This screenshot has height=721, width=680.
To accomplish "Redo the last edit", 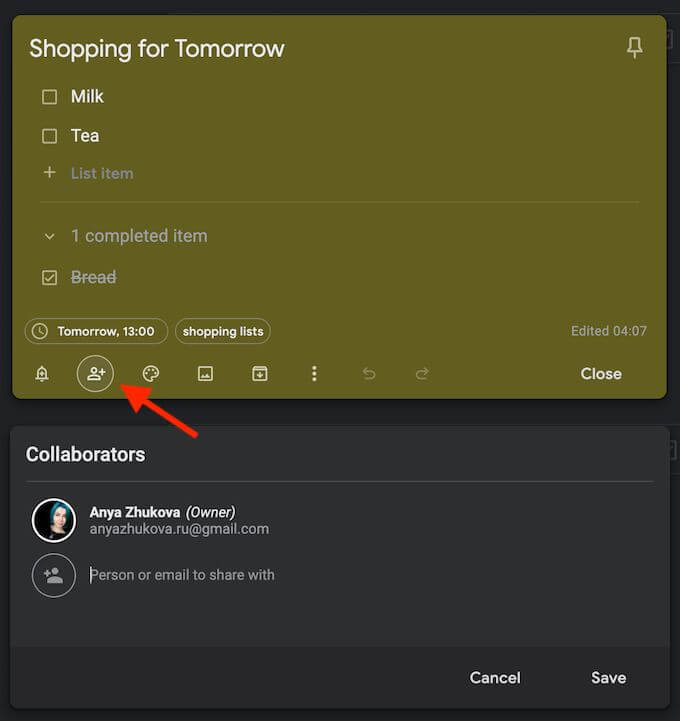I will coord(423,373).
